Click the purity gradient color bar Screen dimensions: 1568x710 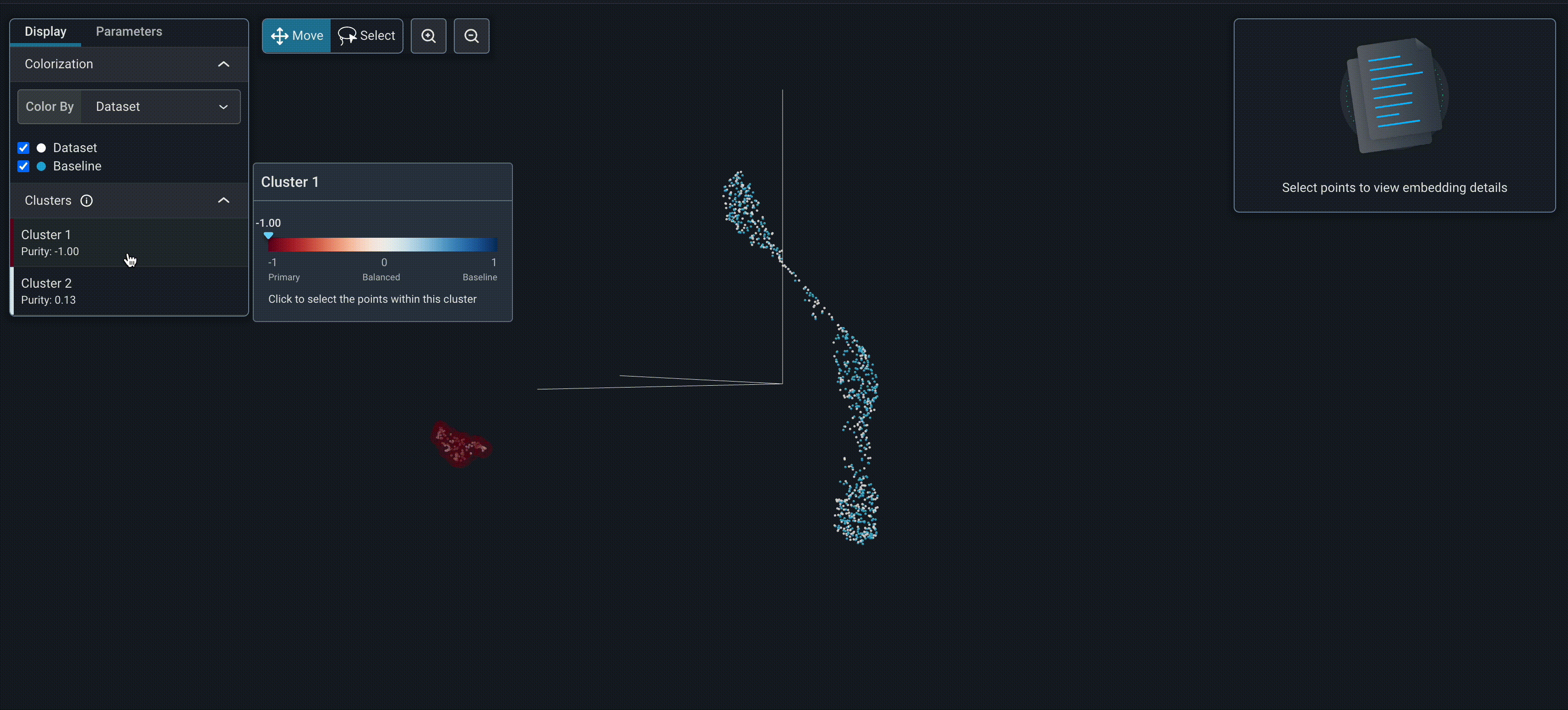pyautogui.click(x=382, y=245)
